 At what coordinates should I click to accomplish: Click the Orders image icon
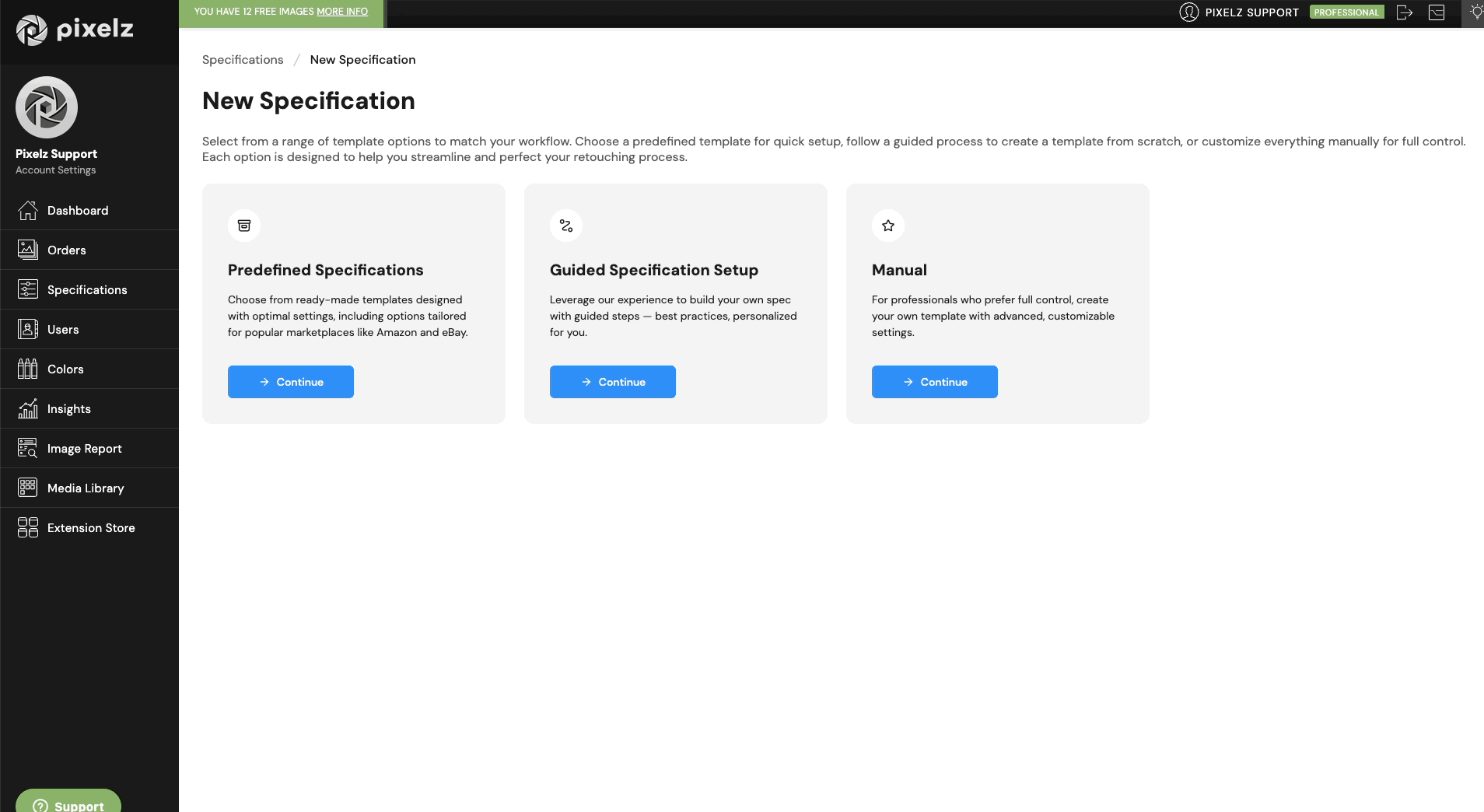[28, 250]
